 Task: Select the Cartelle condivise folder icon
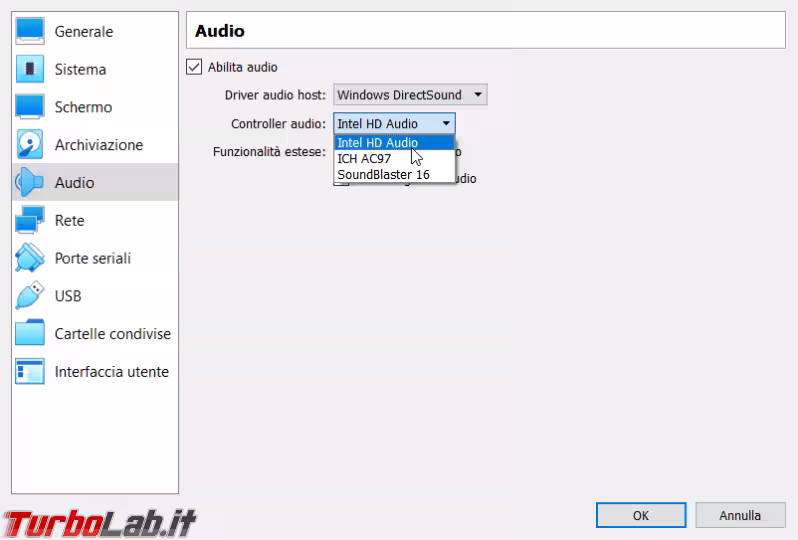point(30,333)
